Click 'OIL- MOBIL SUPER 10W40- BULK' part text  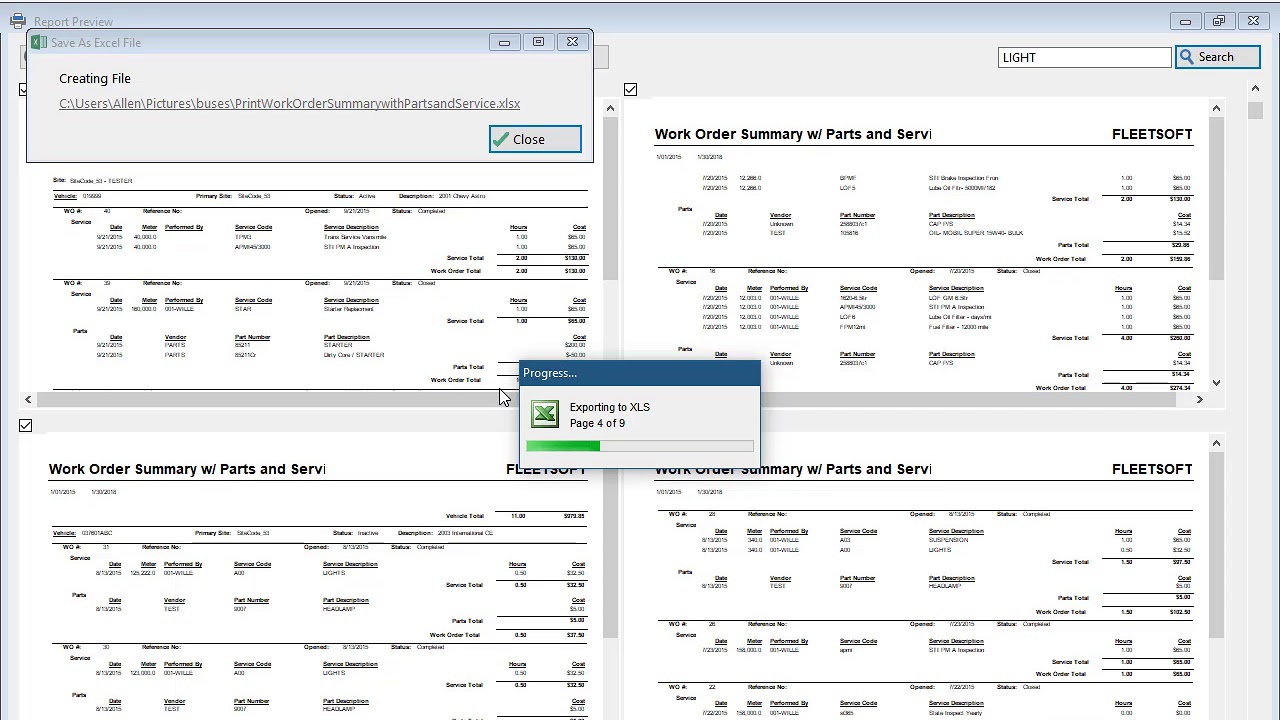tap(975, 233)
